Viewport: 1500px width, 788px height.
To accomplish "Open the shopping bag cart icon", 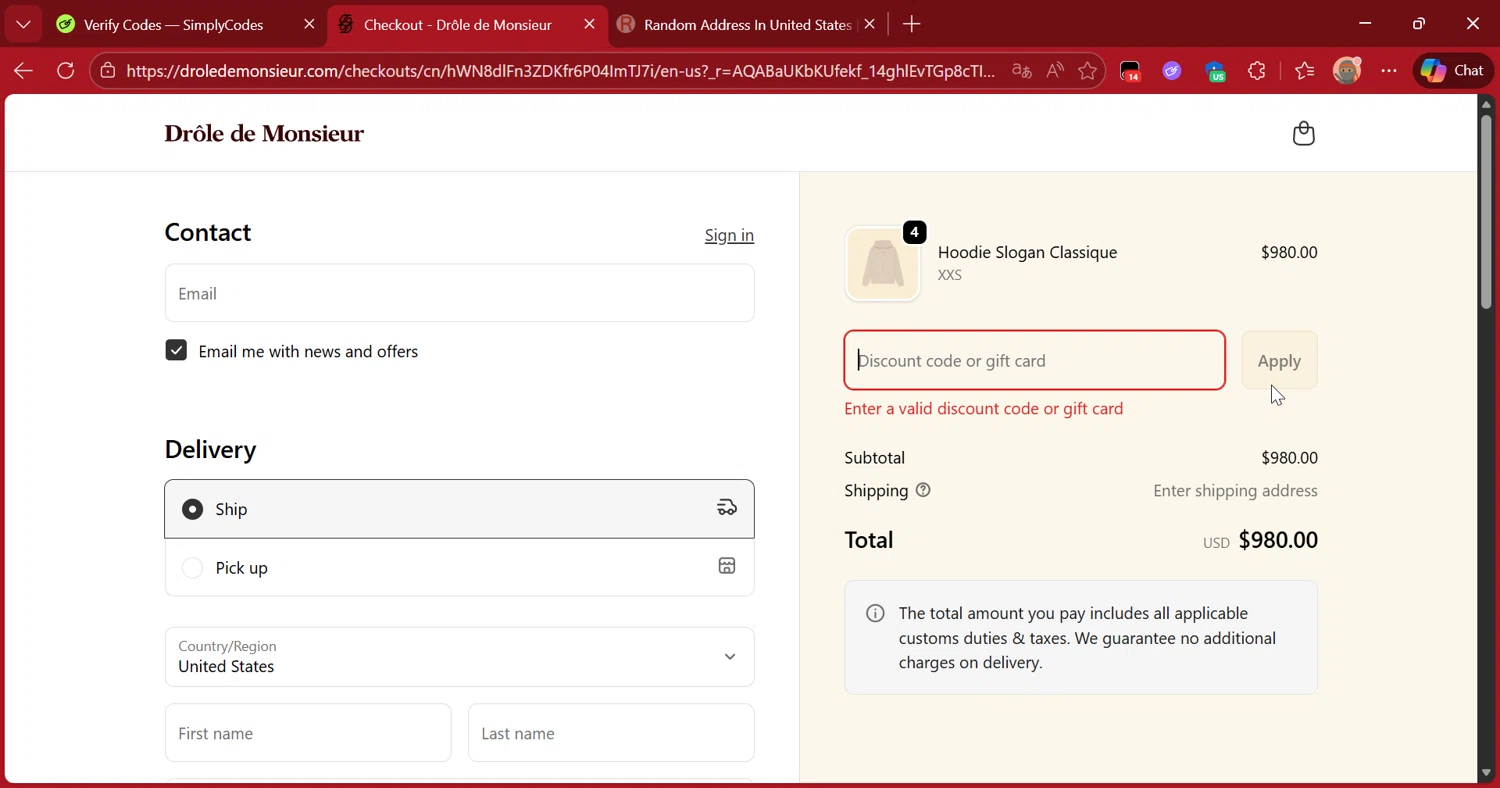I will 1303,133.
